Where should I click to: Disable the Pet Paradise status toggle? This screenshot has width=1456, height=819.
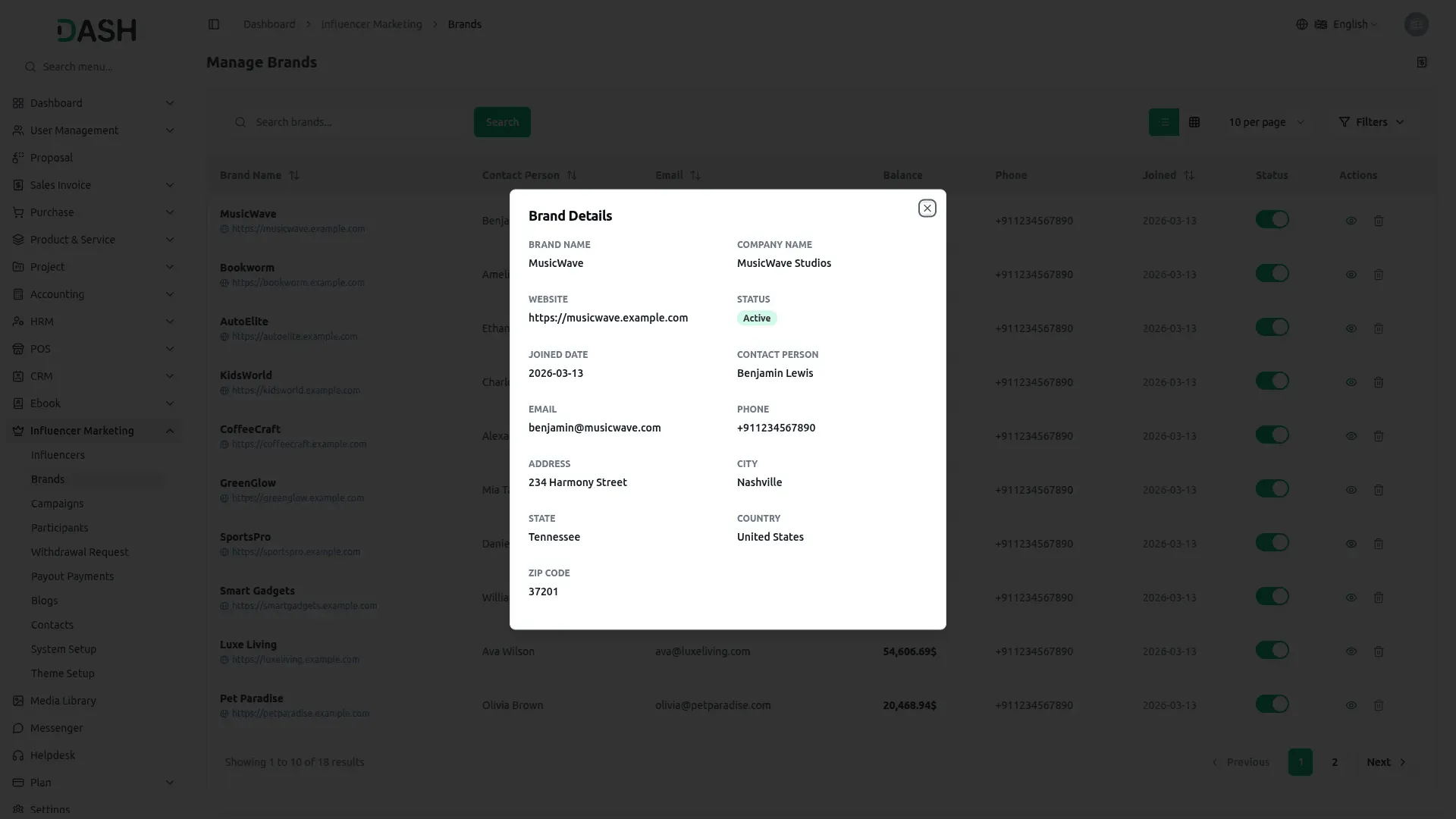[x=1272, y=704]
